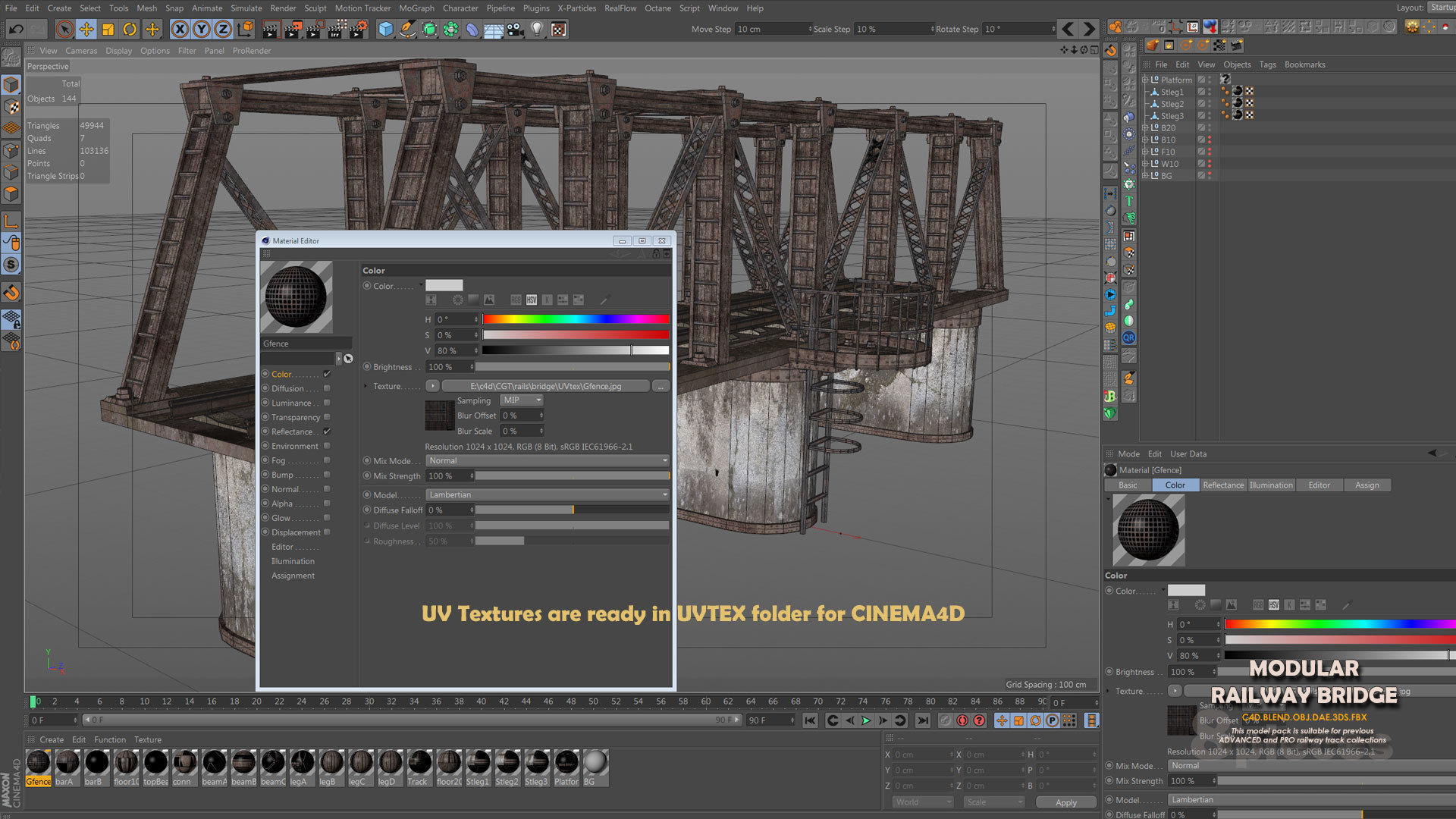Enable the Diffusion channel checkbox
The image size is (1456, 819).
(x=327, y=388)
